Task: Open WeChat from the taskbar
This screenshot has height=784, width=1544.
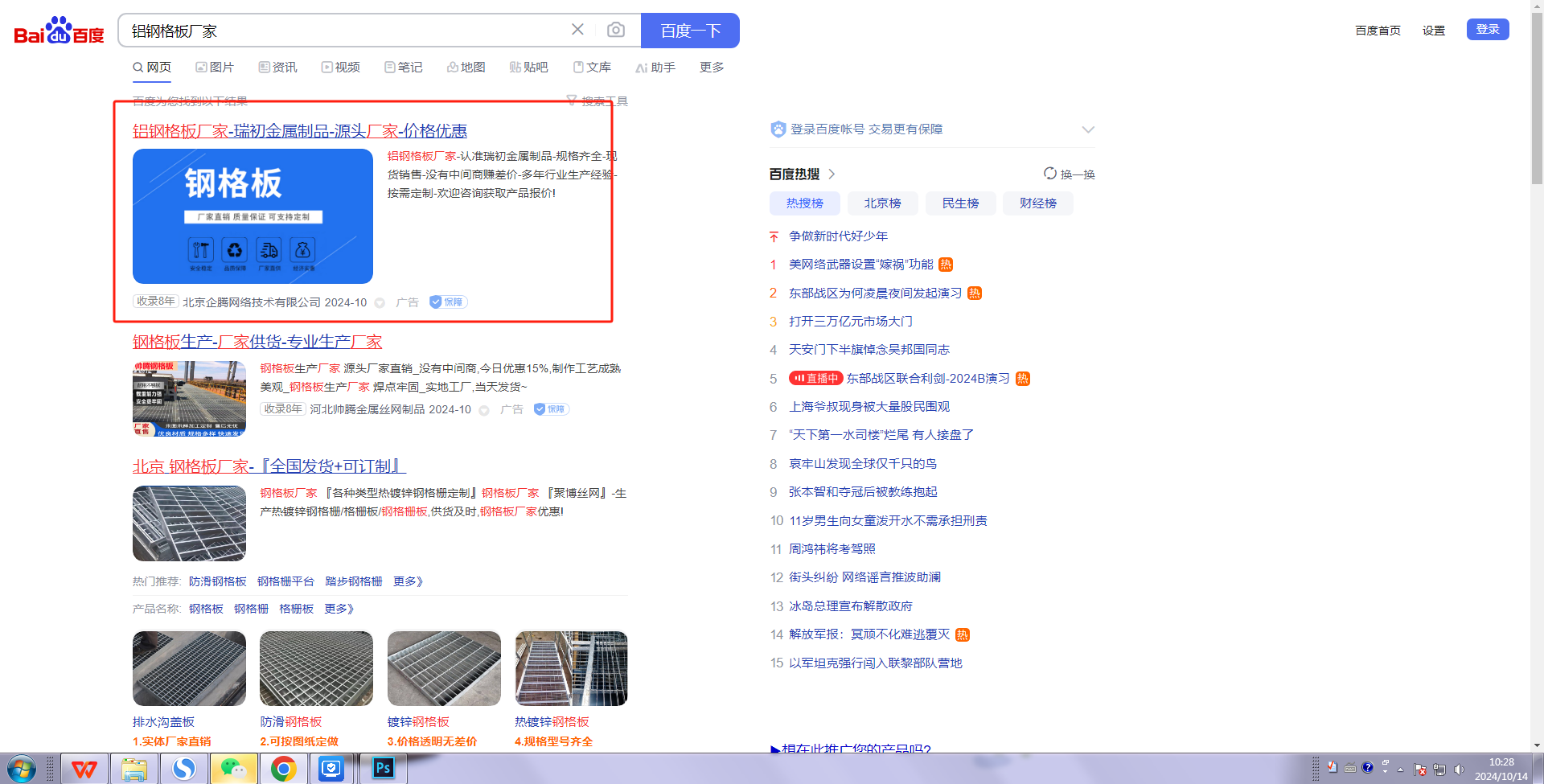Action: point(233,769)
